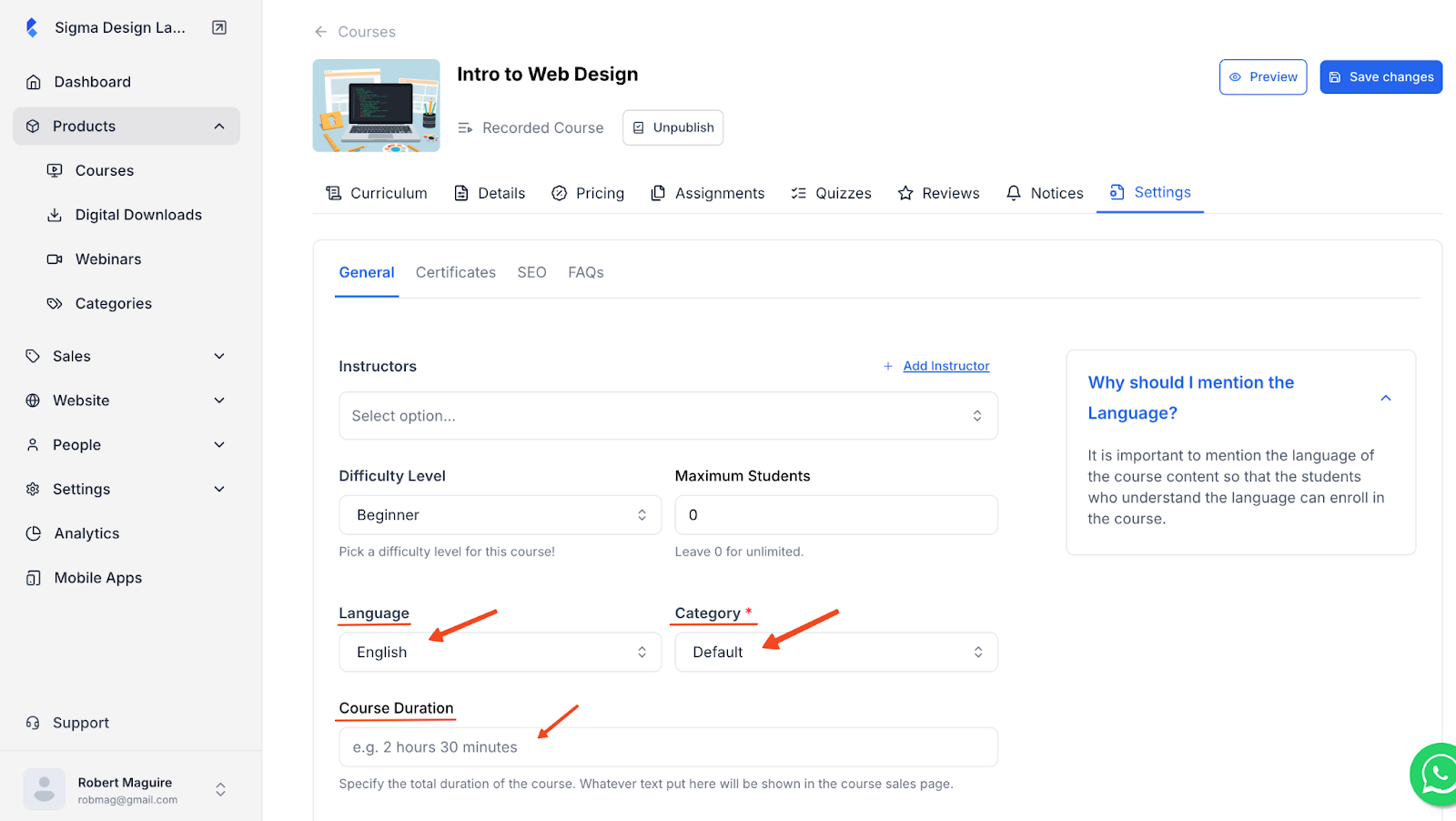1456x821 pixels.
Task: Open the Dashboard home icon
Action: click(x=34, y=82)
